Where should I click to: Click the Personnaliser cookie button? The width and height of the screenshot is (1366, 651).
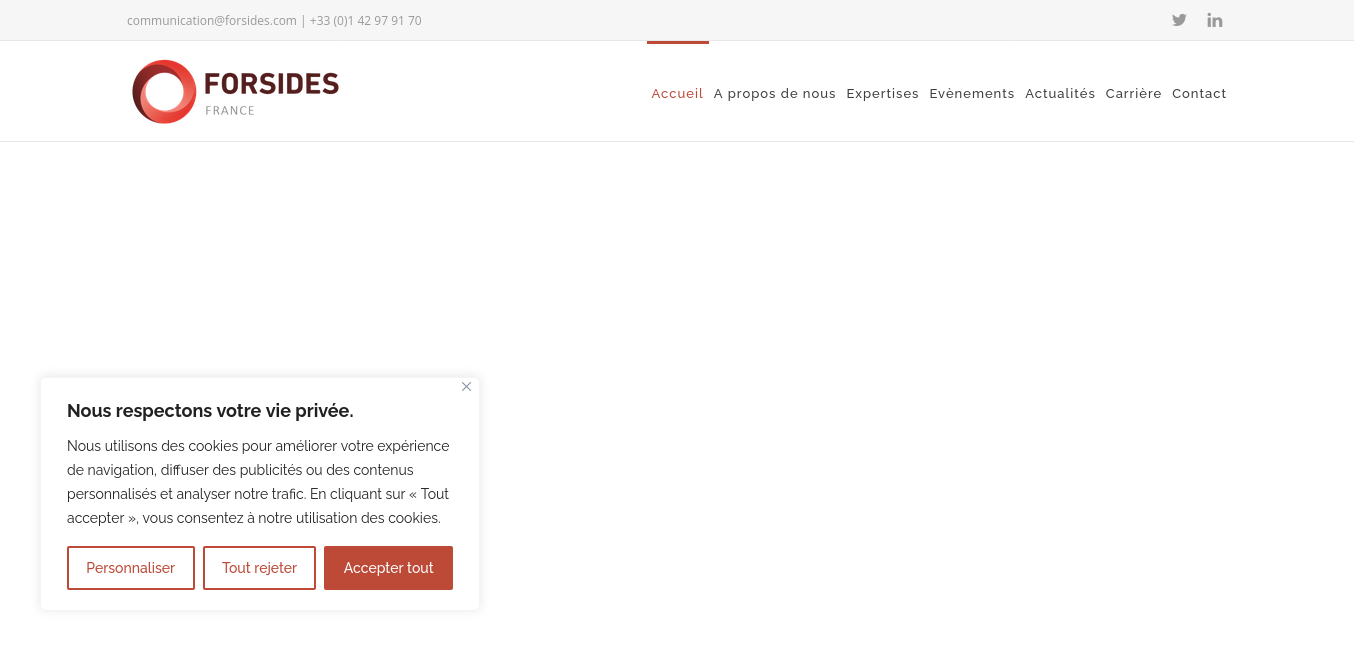[131, 568]
